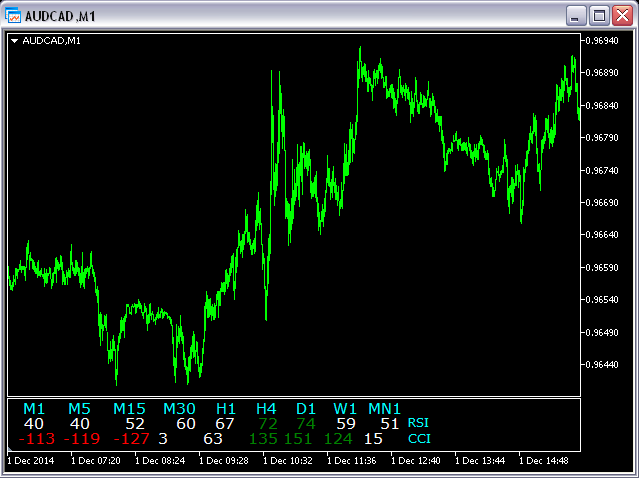
Task: Click the CCI row label
Action: pyautogui.click(x=418, y=438)
